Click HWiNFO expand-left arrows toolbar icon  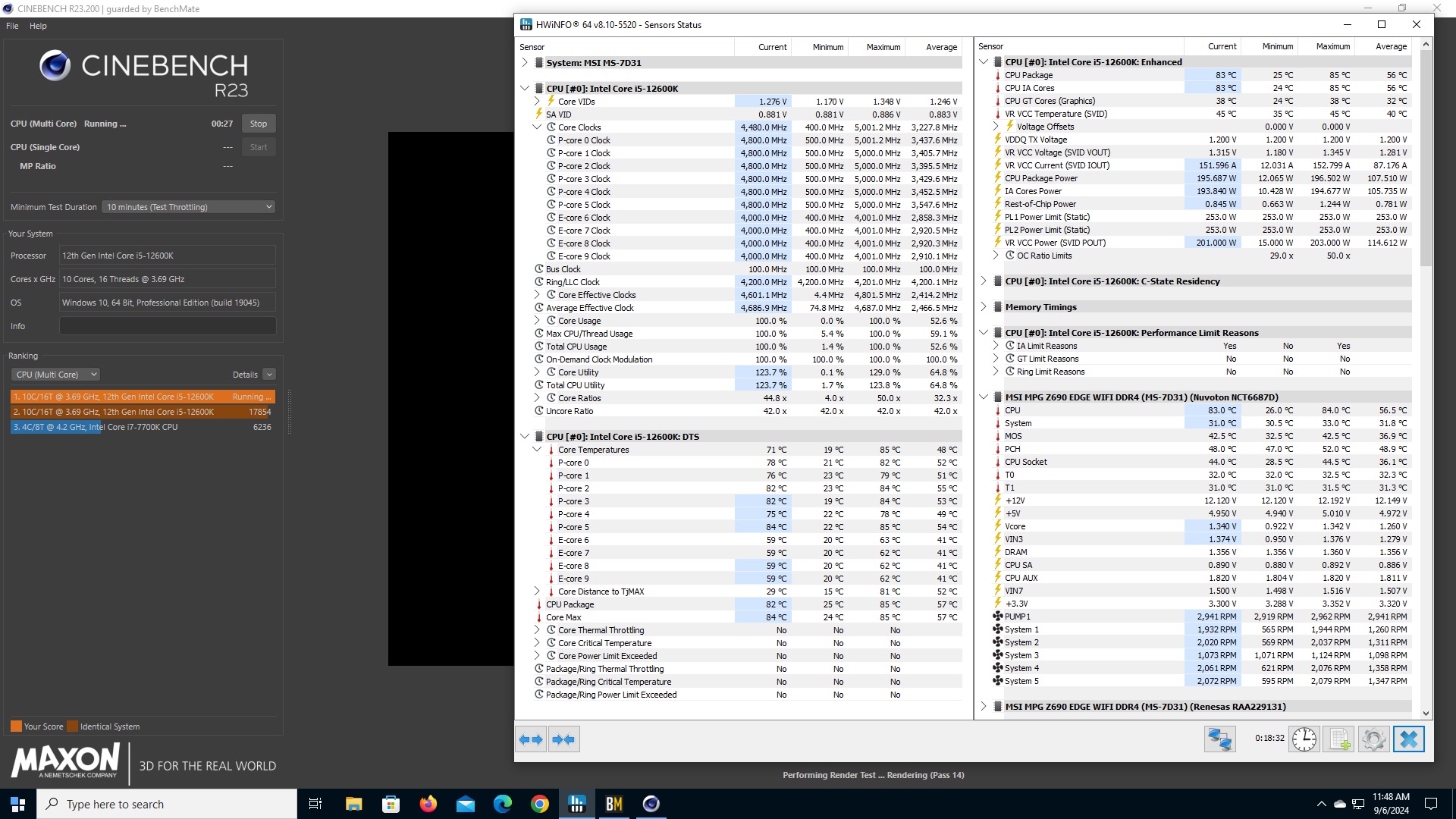(x=531, y=739)
